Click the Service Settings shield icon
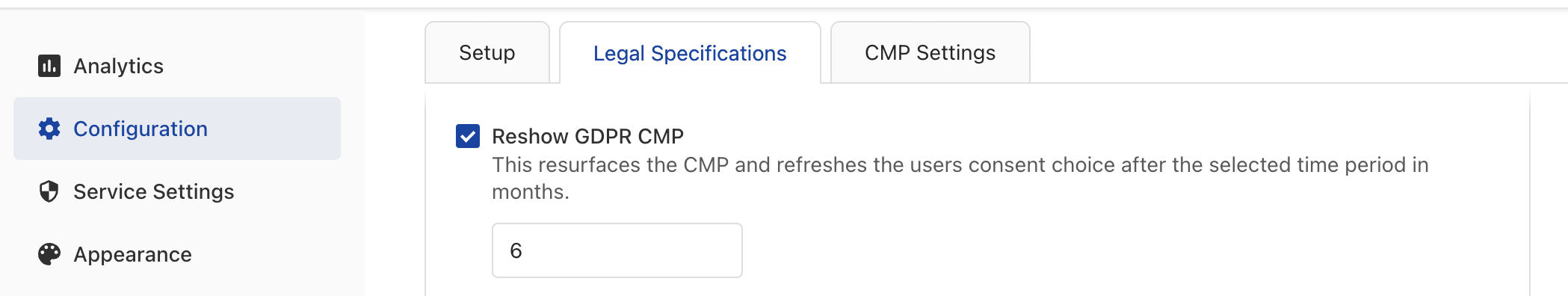 (x=49, y=191)
